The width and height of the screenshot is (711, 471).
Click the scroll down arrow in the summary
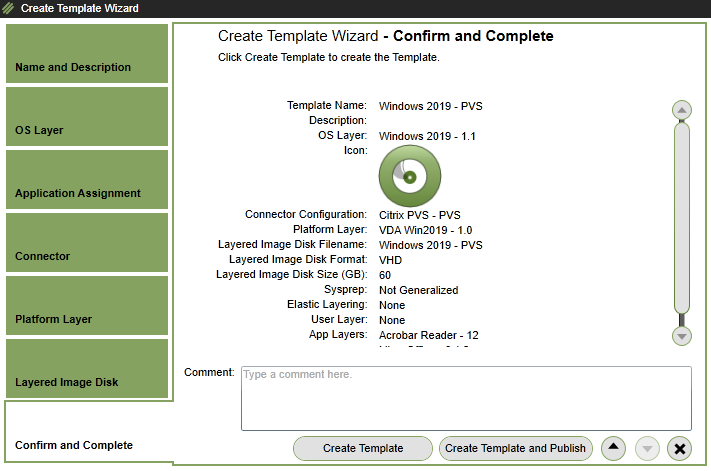682,336
